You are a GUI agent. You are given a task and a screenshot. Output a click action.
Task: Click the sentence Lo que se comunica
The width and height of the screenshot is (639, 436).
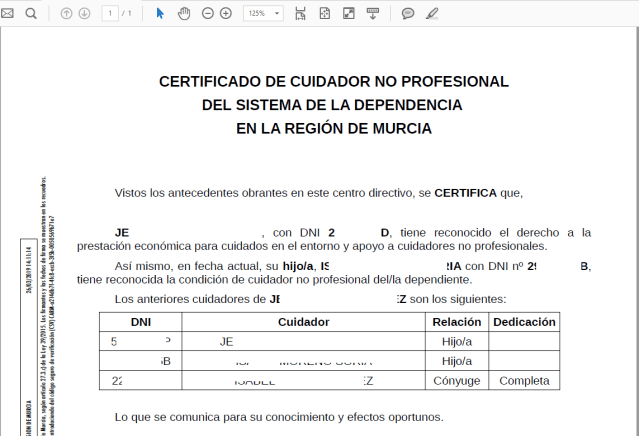coord(279,417)
